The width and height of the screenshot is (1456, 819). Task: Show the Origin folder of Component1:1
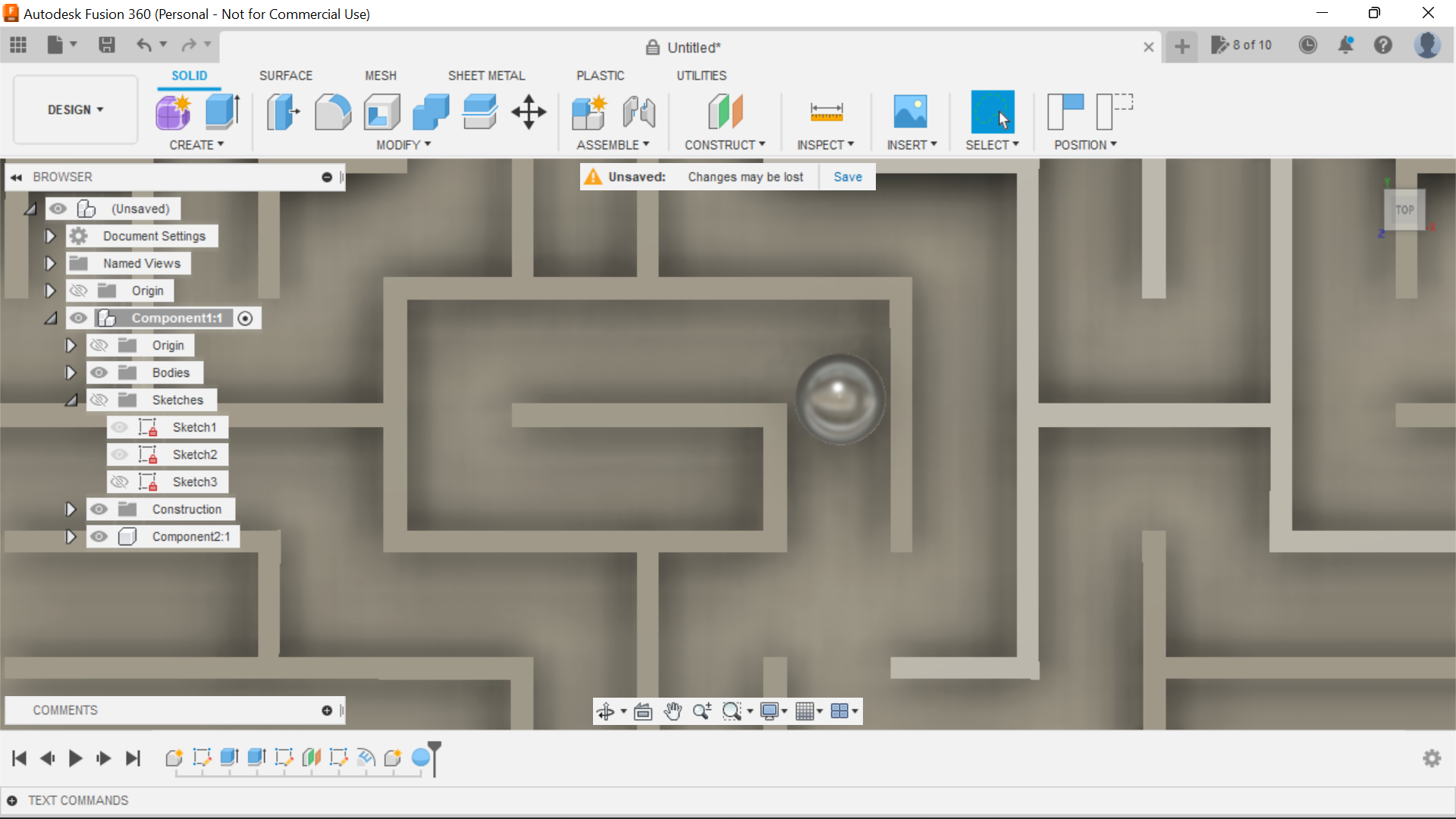point(99,345)
